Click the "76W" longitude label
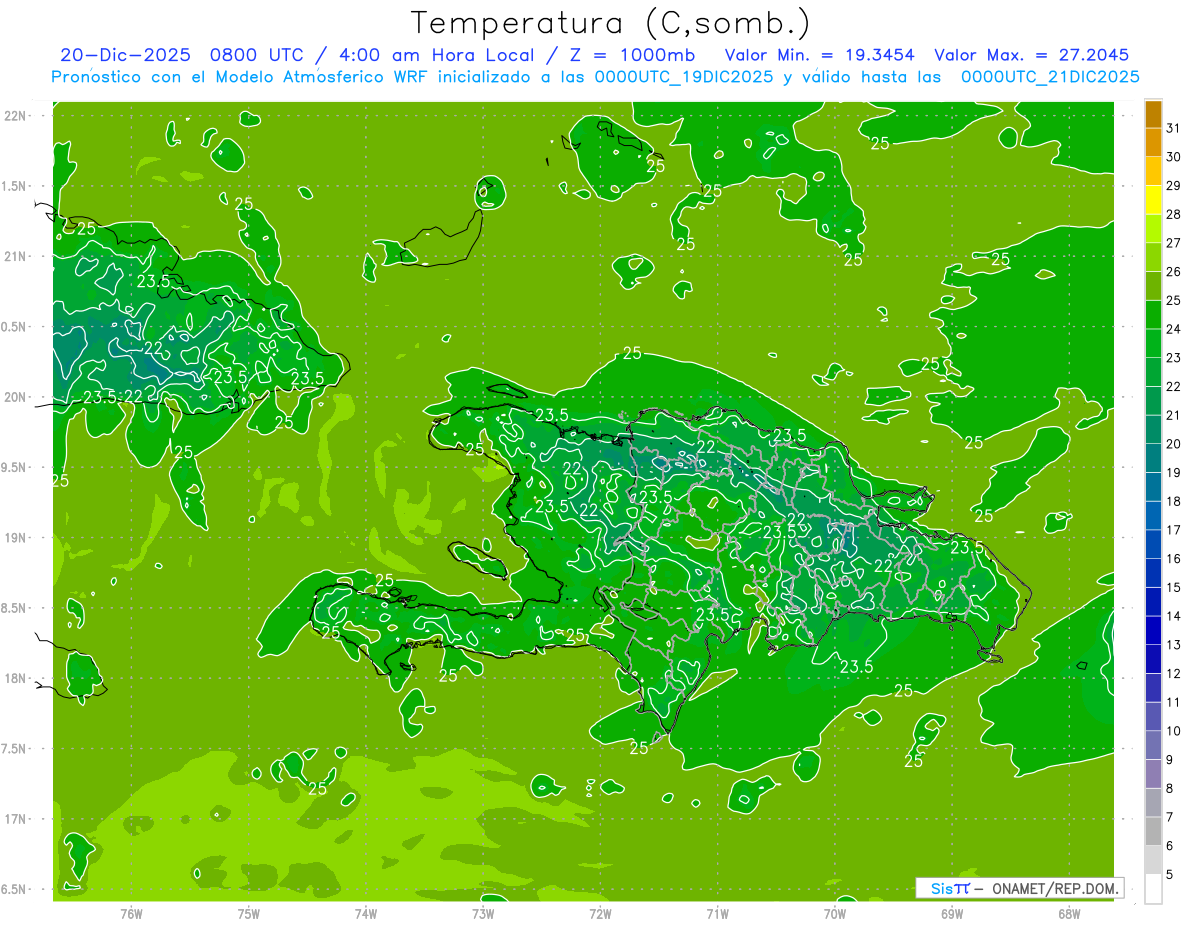The height and width of the screenshot is (927, 1200). pos(131,913)
